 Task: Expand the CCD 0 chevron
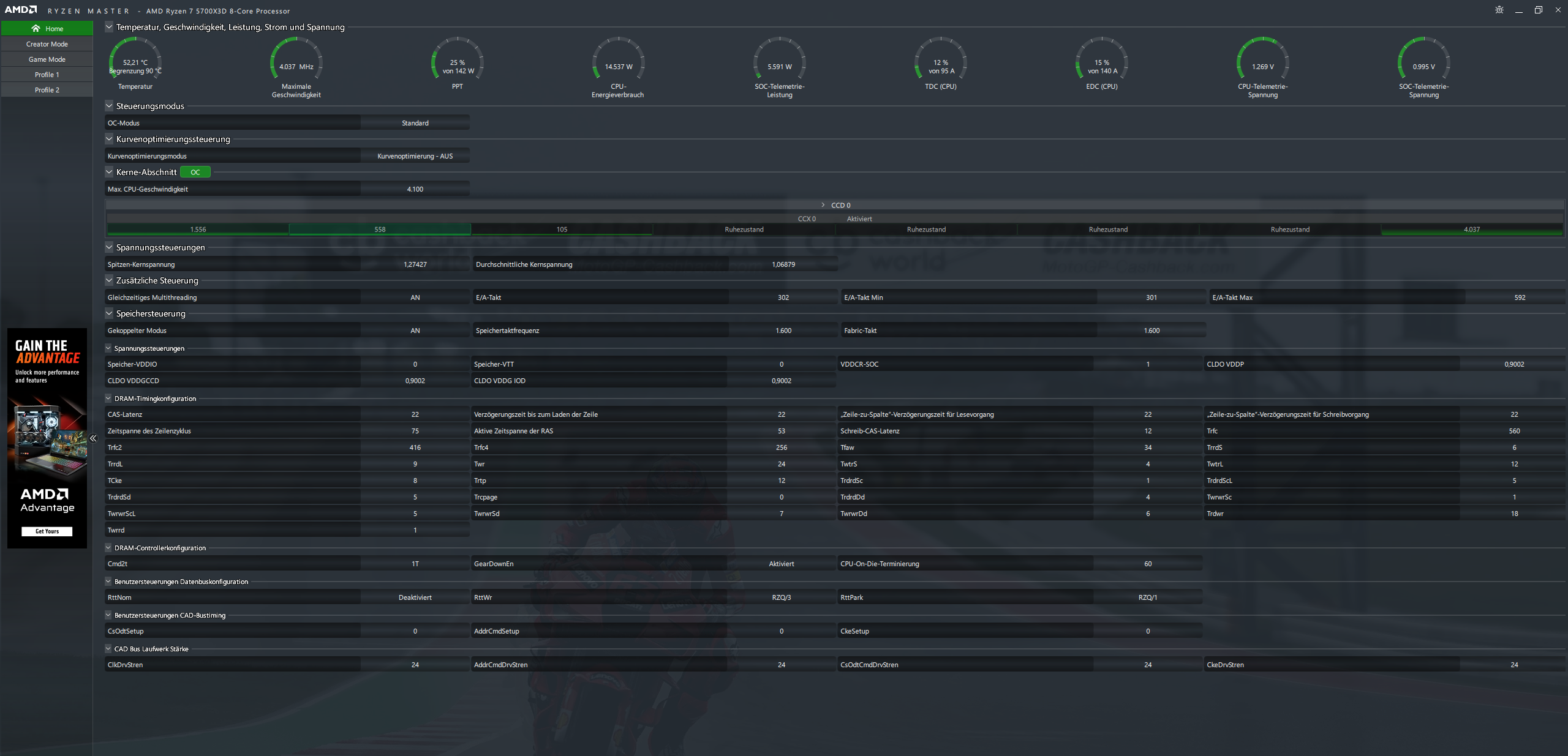[x=823, y=205]
